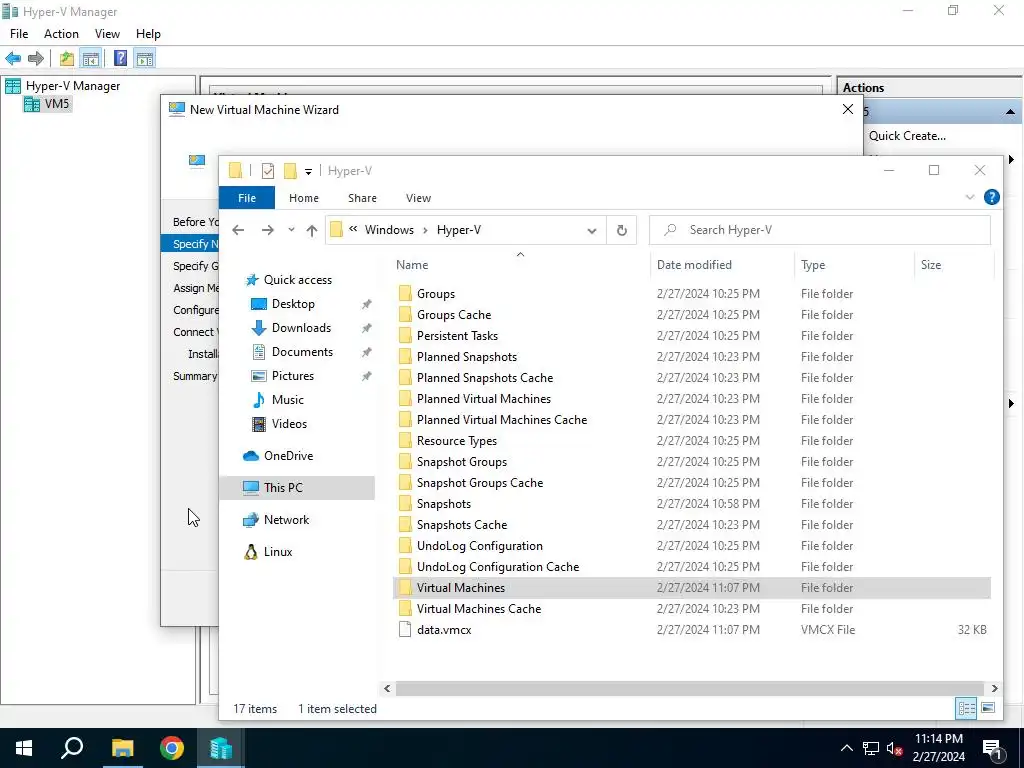The width and height of the screenshot is (1024, 768).
Task: Click the taskbar Search magnifier icon
Action: (72, 748)
